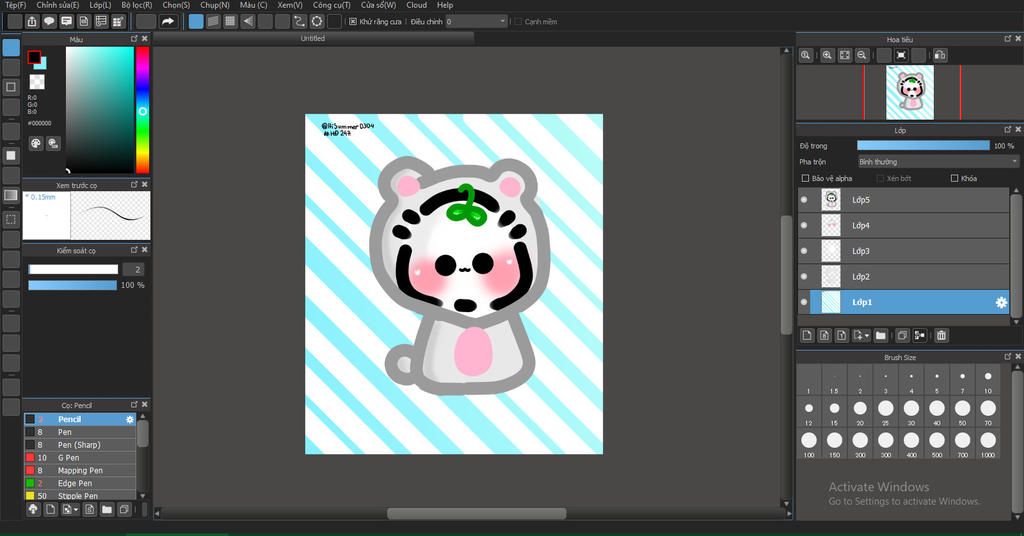1024x536 pixels.
Task: Open the Lớp(L) menu
Action: (100, 5)
